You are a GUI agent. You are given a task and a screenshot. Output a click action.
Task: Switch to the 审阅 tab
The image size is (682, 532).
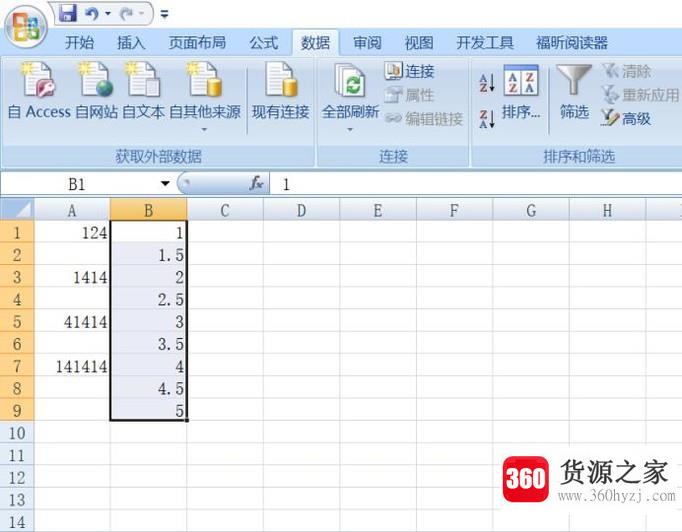[367, 43]
